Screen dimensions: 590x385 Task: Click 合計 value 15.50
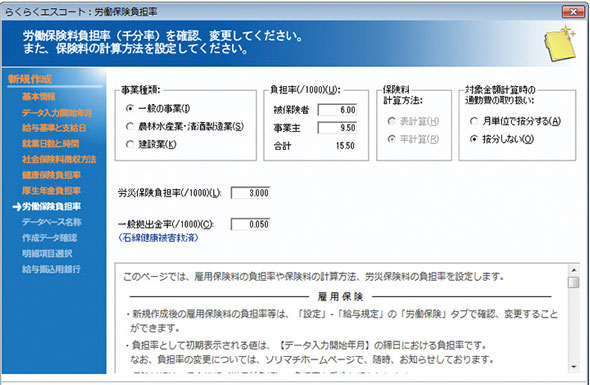tap(345, 146)
